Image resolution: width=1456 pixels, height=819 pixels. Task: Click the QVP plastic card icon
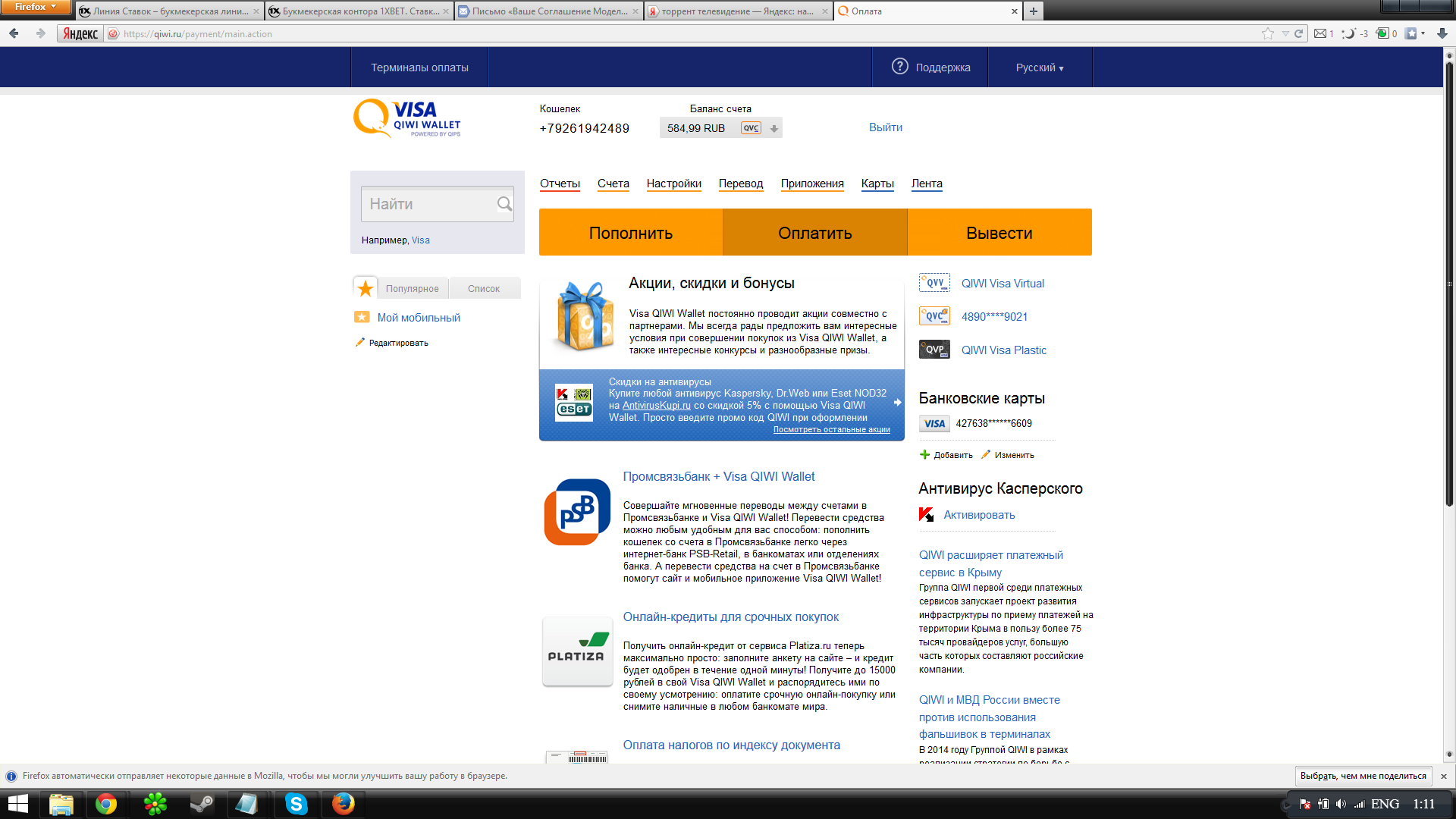[934, 350]
